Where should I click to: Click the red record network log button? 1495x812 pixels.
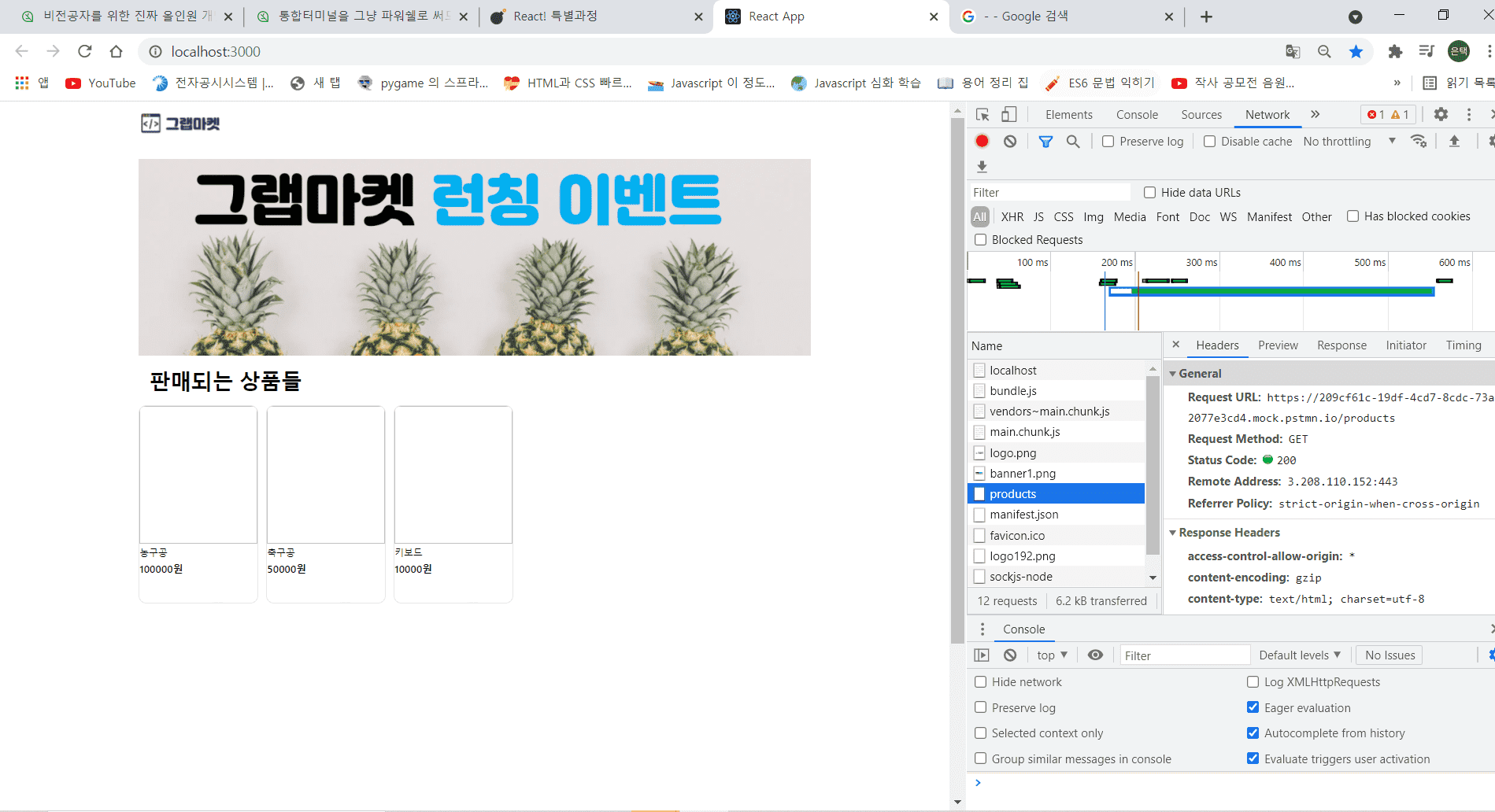(x=982, y=142)
